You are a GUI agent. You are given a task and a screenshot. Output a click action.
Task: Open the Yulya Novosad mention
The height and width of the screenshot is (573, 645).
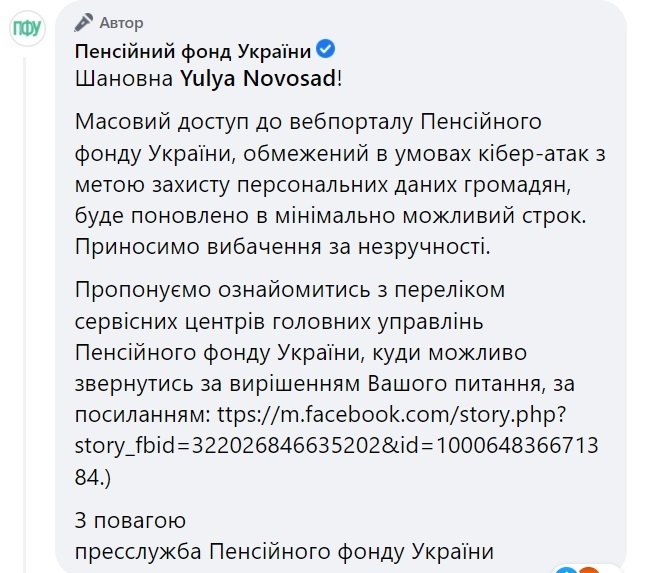click(258, 78)
